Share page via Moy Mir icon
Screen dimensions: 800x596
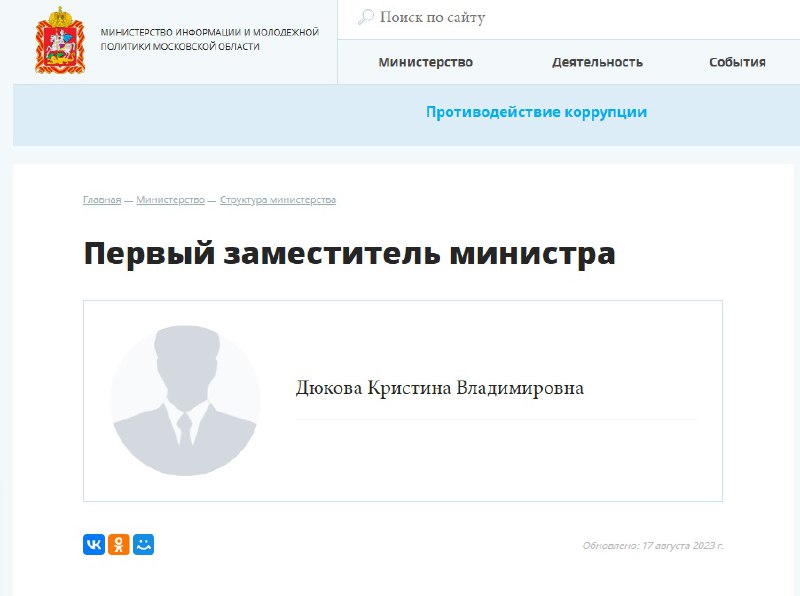coord(143,544)
